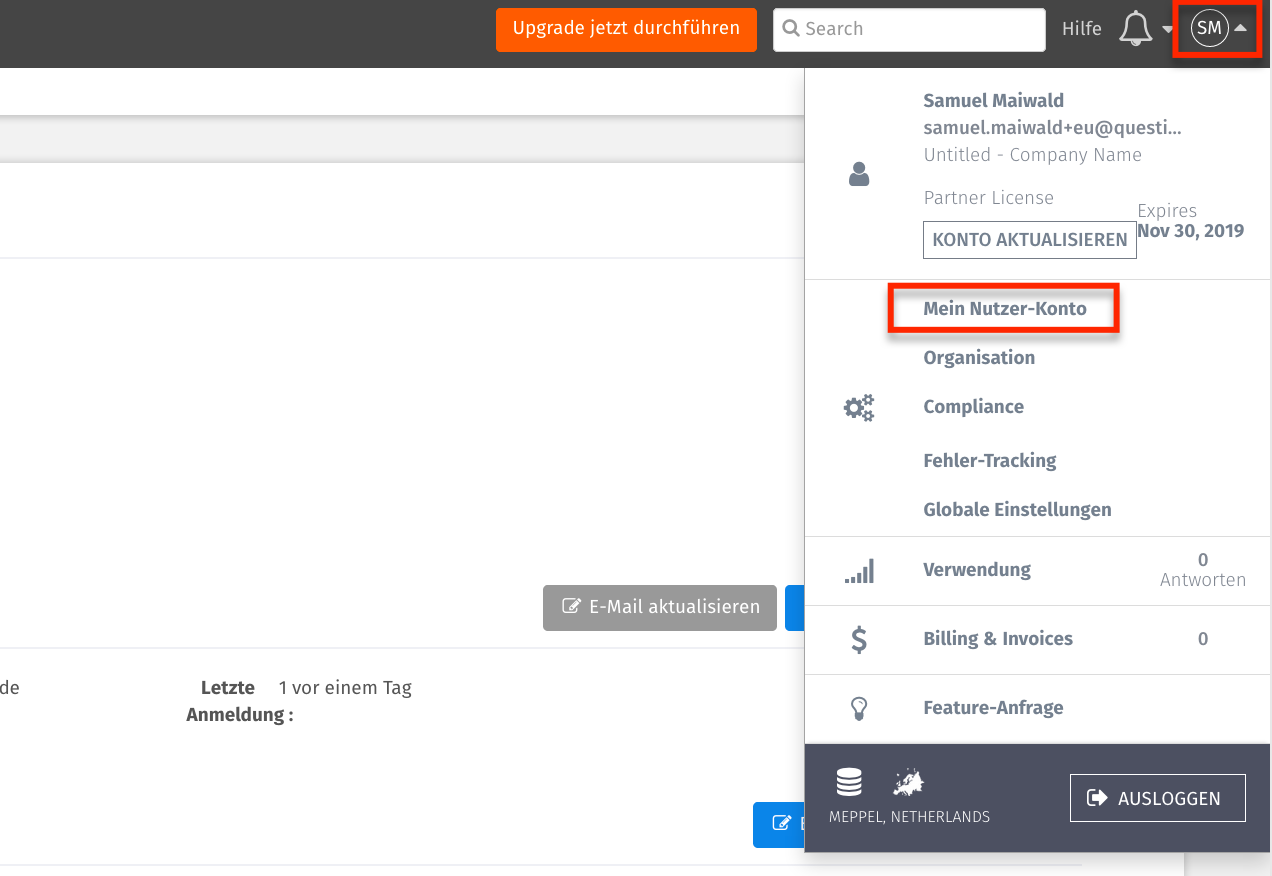Open Compliance menu entry
The width and height of the screenshot is (1272, 876).
973,407
